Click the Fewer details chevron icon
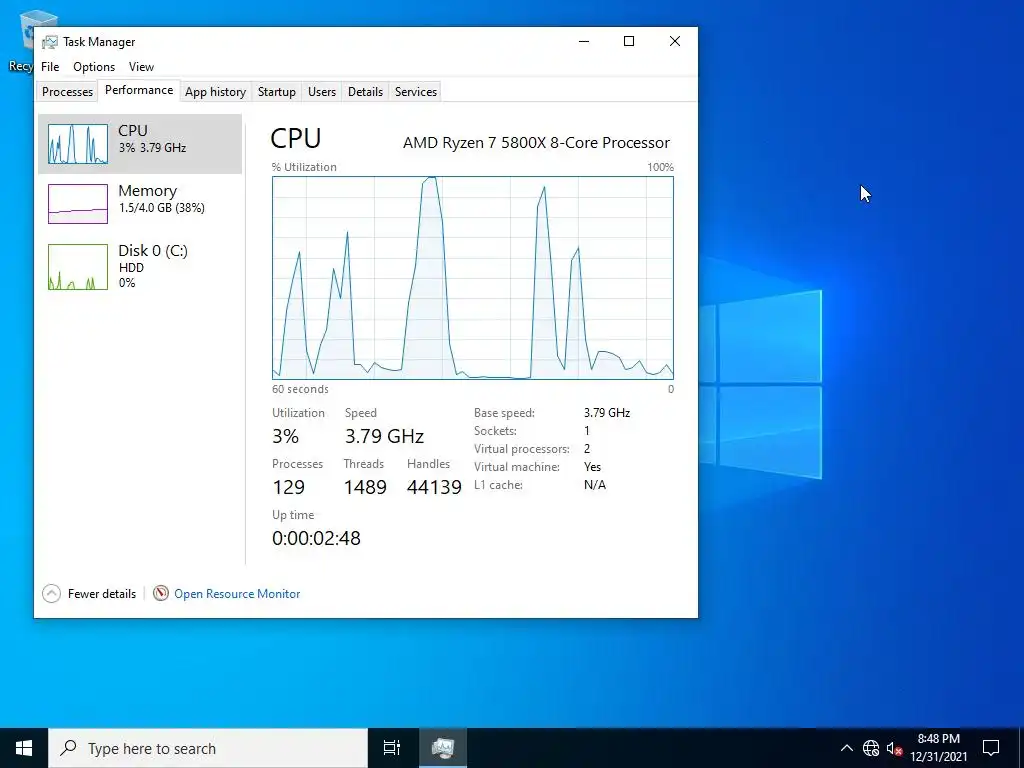 tap(52, 593)
